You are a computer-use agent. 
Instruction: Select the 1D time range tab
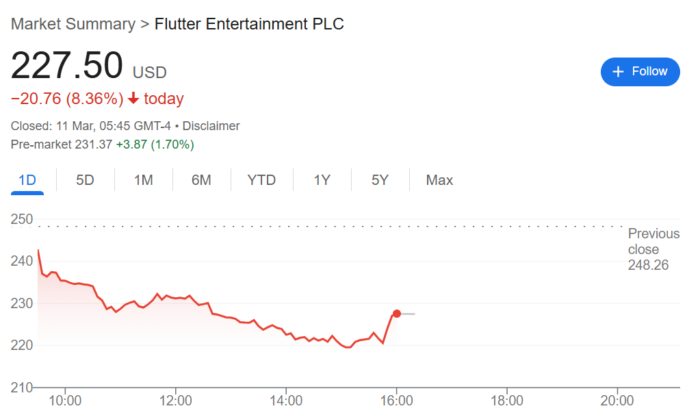(x=27, y=180)
